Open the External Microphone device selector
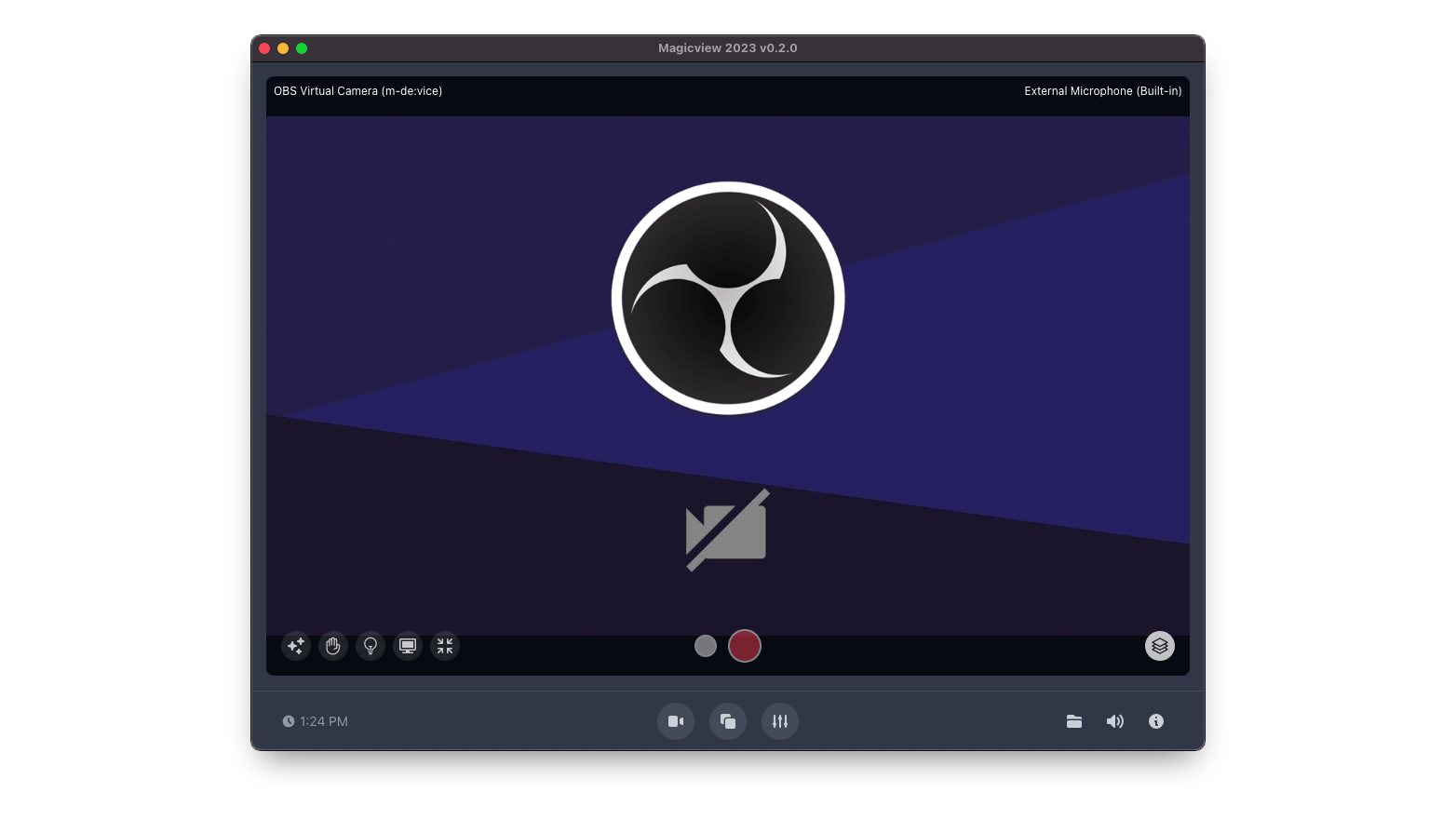This screenshot has height=819, width=1456. pos(1103,90)
